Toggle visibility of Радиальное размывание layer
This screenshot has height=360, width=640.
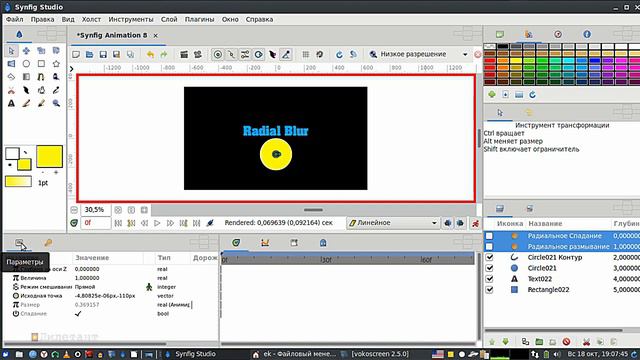489,247
